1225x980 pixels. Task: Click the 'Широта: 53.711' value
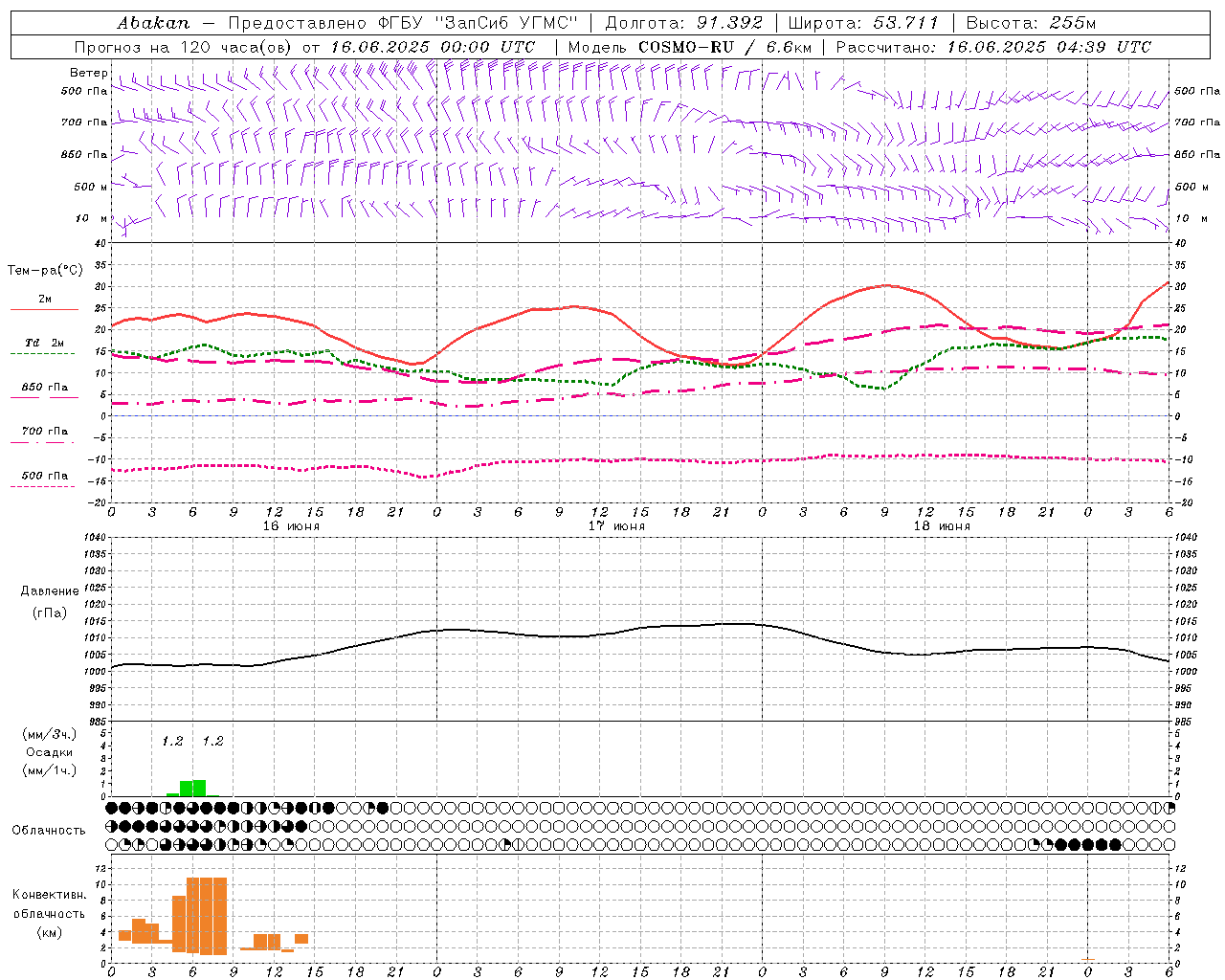coord(863,23)
